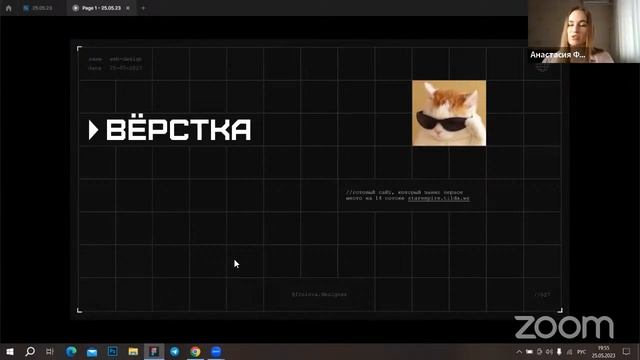This screenshot has width=640, height=360.
Task: Open Telegram from the taskbar
Action: 175,351
